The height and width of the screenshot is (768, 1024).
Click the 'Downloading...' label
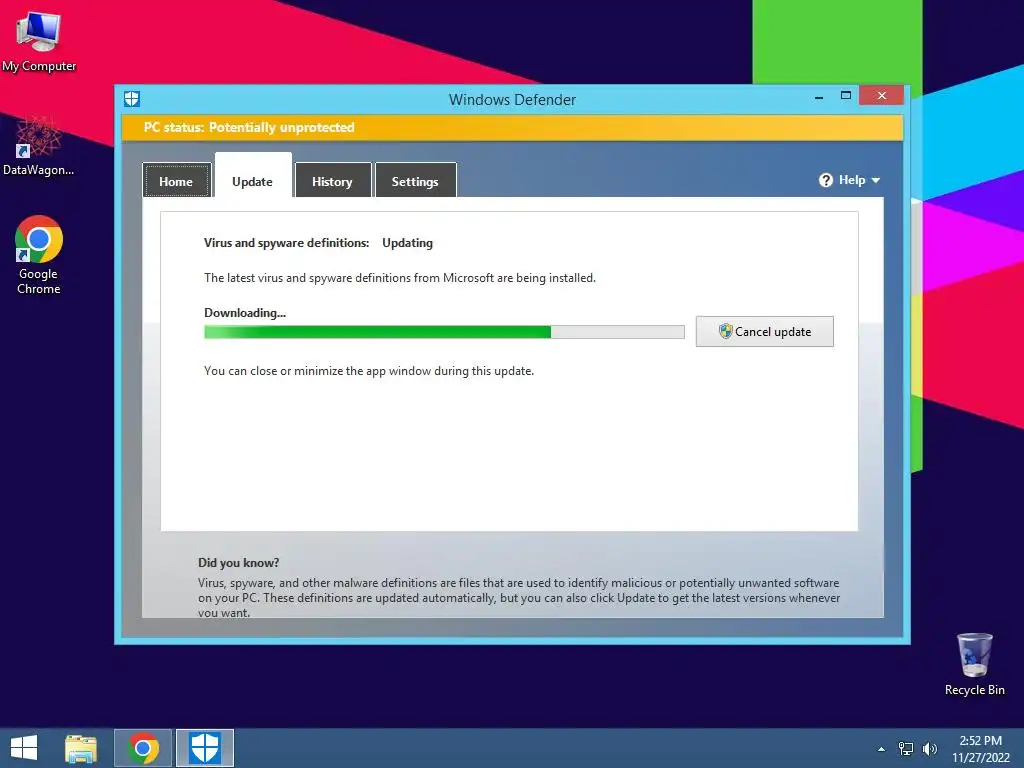click(x=245, y=313)
